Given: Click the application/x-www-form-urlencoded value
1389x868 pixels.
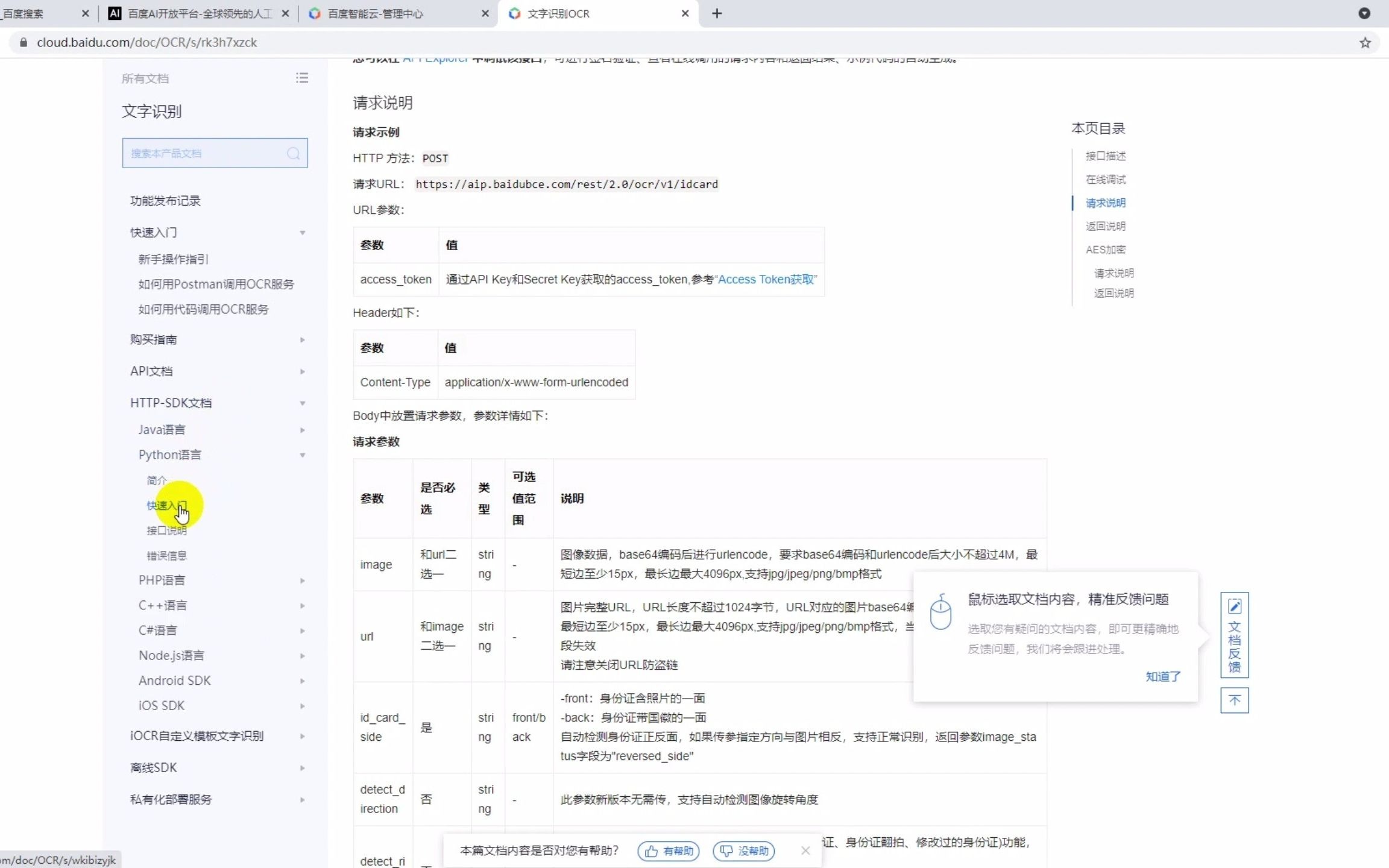Looking at the screenshot, I should coord(536,382).
